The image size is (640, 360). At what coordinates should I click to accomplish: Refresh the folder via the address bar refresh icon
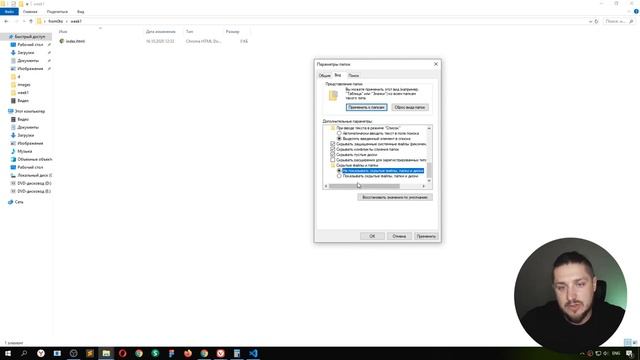tap(596, 21)
